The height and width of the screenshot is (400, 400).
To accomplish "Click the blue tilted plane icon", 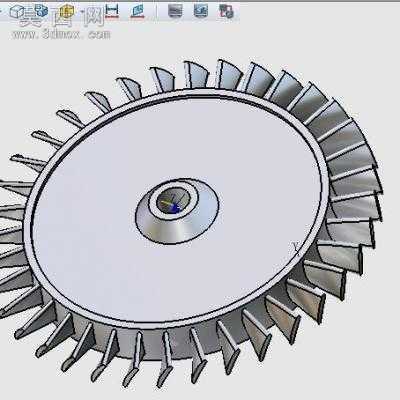I will [137, 11].
